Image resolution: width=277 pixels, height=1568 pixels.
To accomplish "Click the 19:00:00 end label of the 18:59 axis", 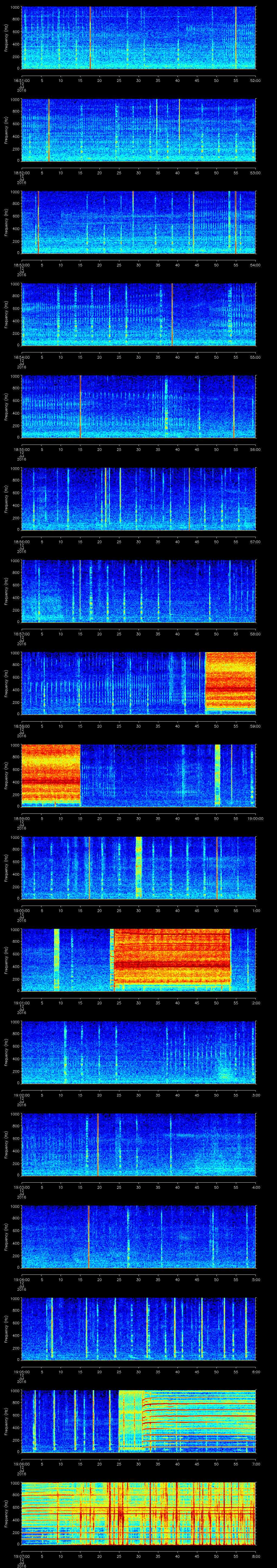I will pos(256,818).
